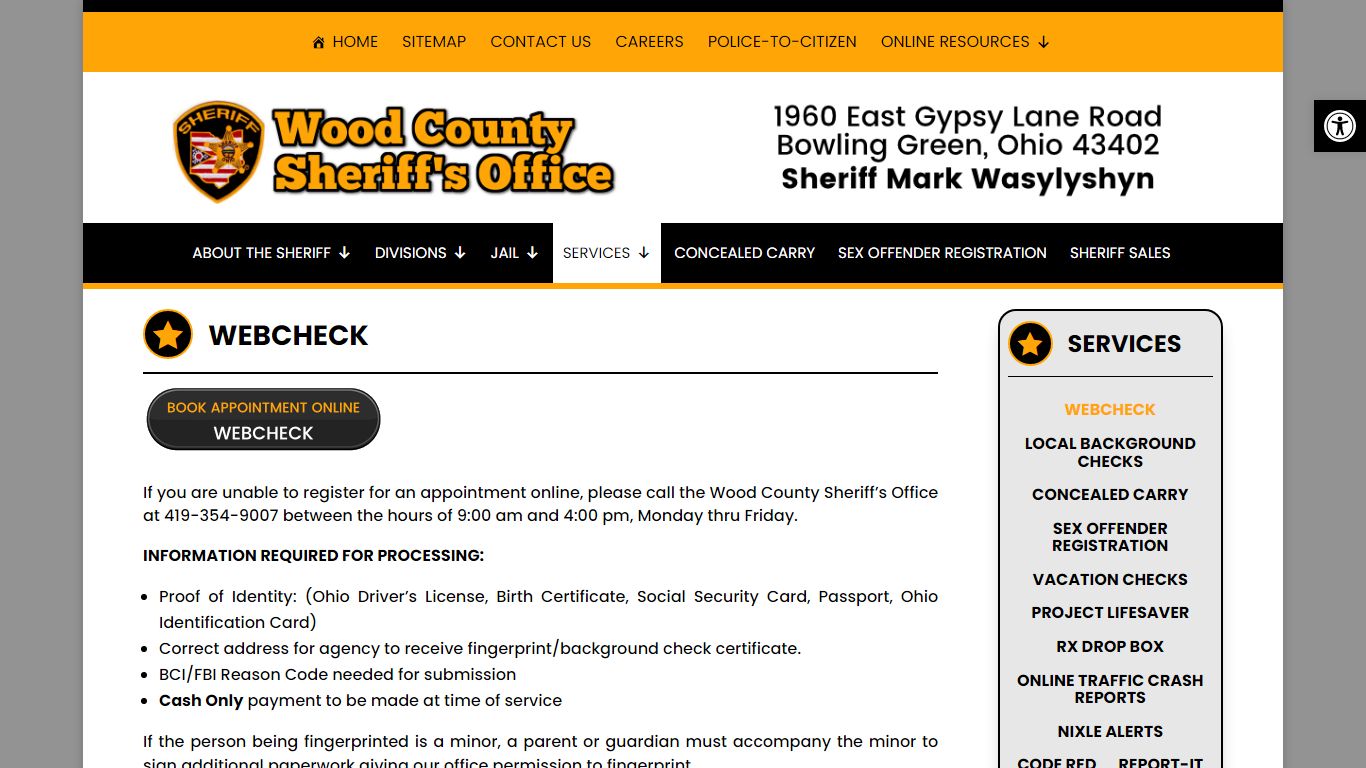Open ONLINE TRAFFIC CRASH REPORTS in the sidebar
The width and height of the screenshot is (1366, 768).
[1110, 689]
